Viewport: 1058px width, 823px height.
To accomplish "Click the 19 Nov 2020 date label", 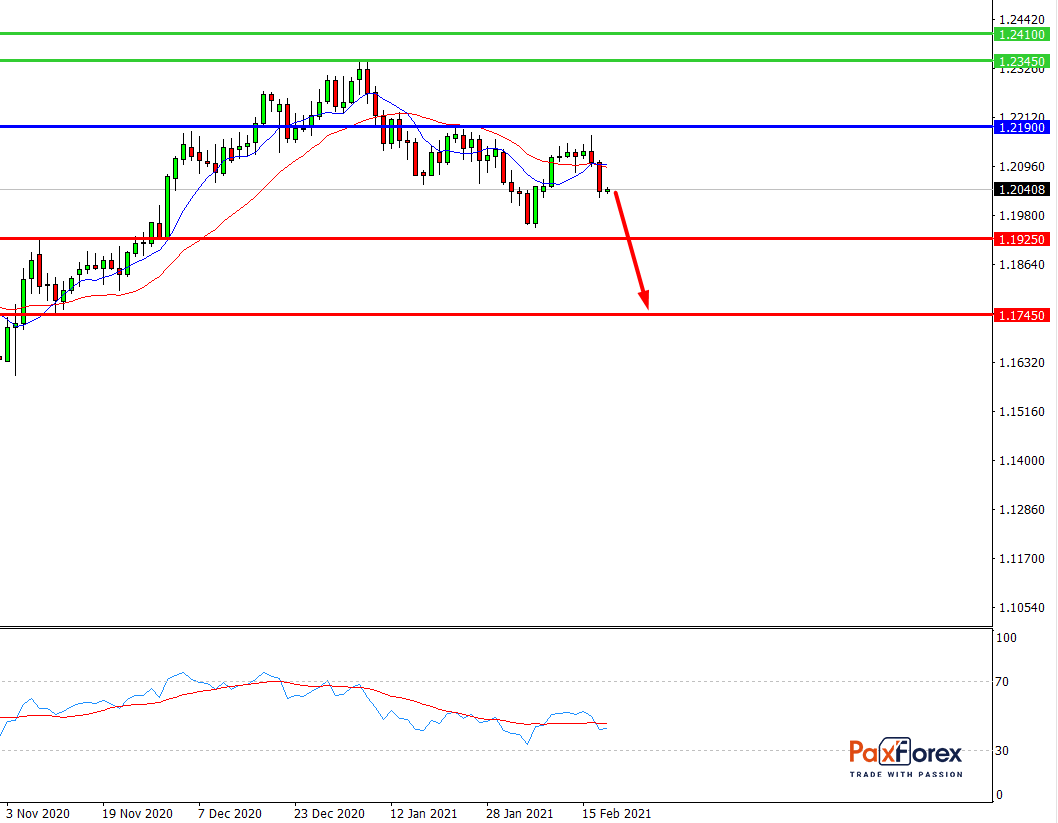I will [137, 814].
